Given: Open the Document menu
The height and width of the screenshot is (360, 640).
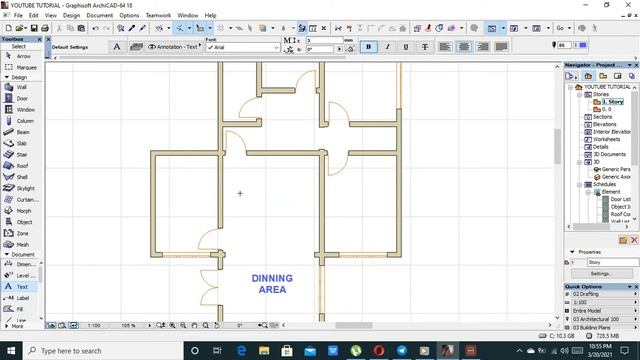Looking at the screenshot, I should point(100,16).
